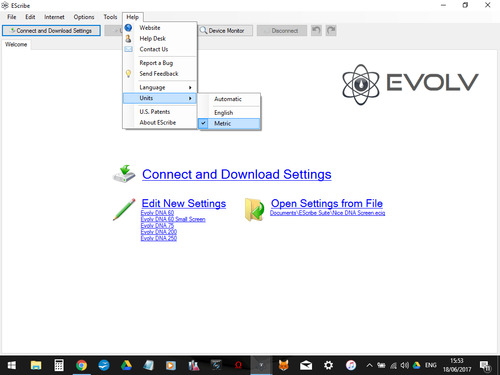Image resolution: width=500 pixels, height=375 pixels.
Task: Click the lightbulb Send Feedback icon
Action: 128,73
